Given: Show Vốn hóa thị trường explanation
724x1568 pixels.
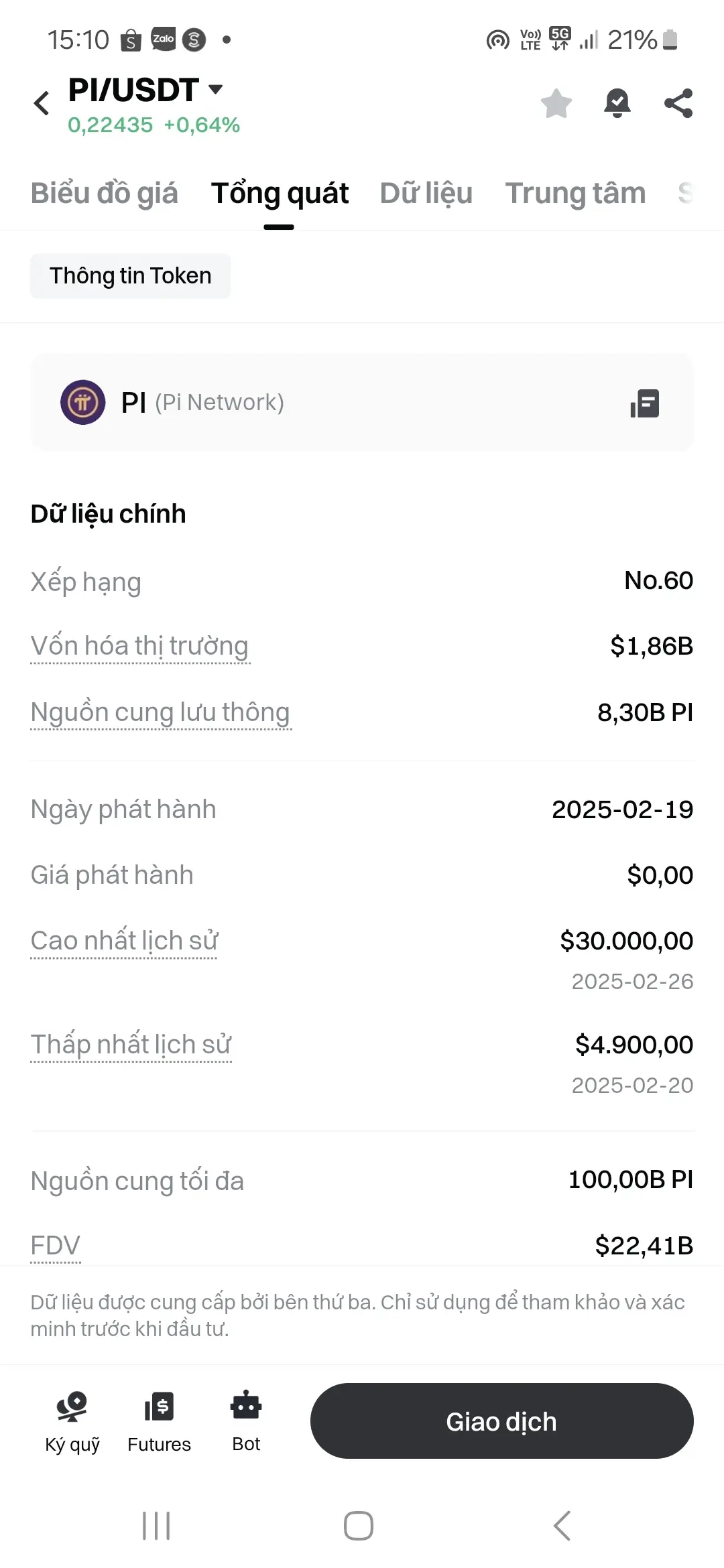Looking at the screenshot, I should pyautogui.click(x=139, y=647).
